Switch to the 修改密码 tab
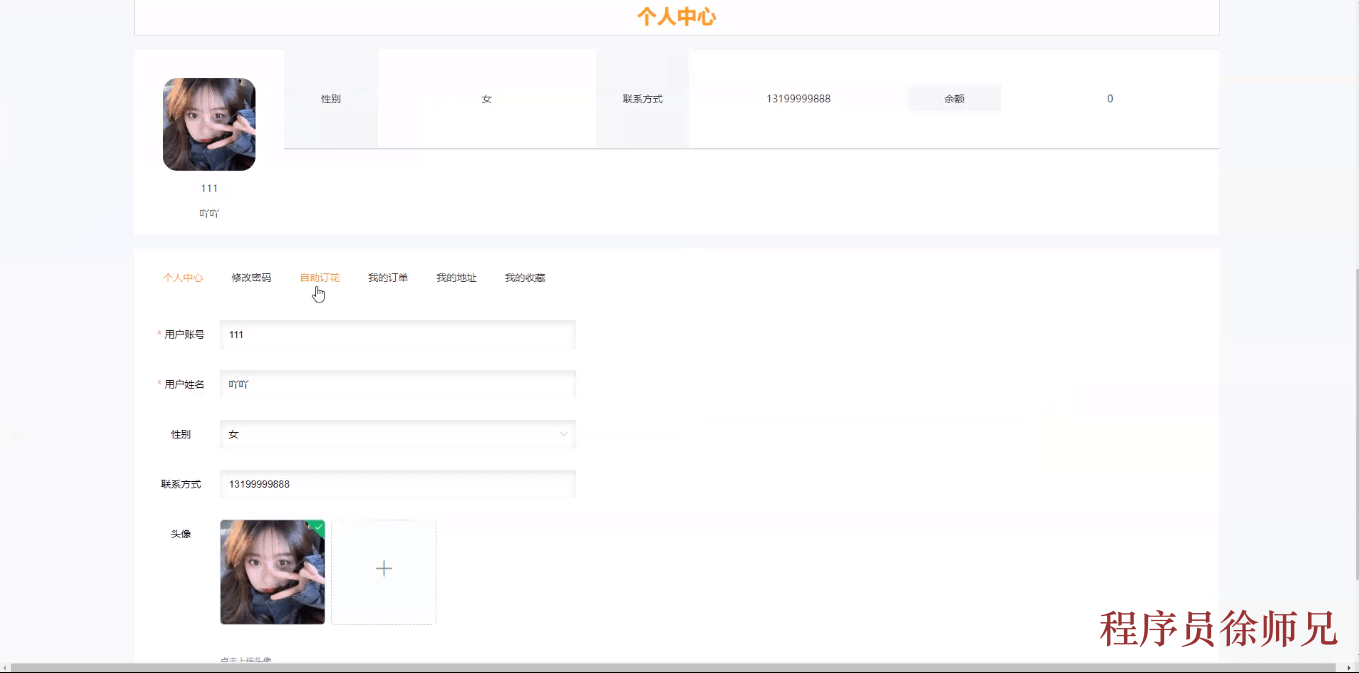The image size is (1359, 673). (x=250, y=277)
